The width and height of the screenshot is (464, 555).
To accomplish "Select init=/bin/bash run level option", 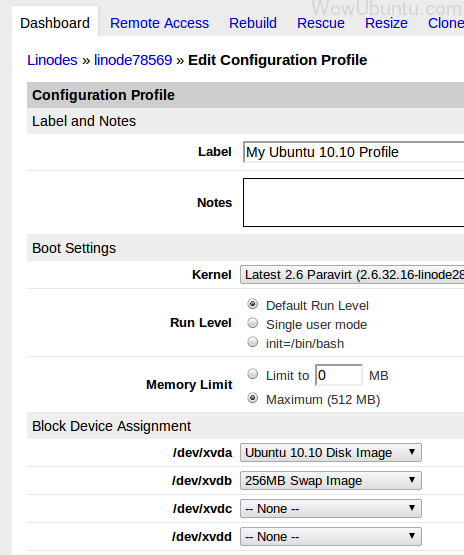I will click(252, 342).
